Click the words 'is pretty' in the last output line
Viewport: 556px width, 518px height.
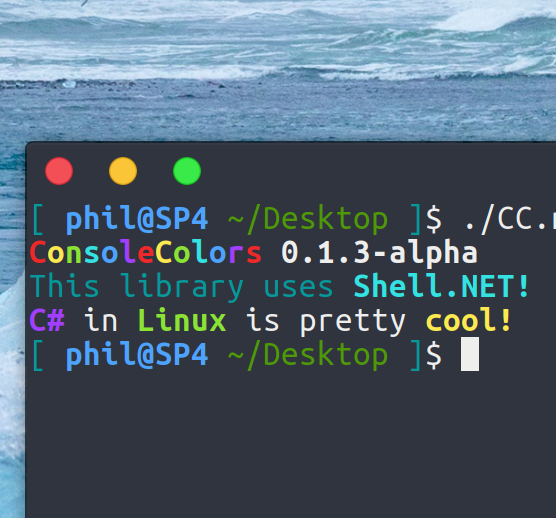click(326, 322)
